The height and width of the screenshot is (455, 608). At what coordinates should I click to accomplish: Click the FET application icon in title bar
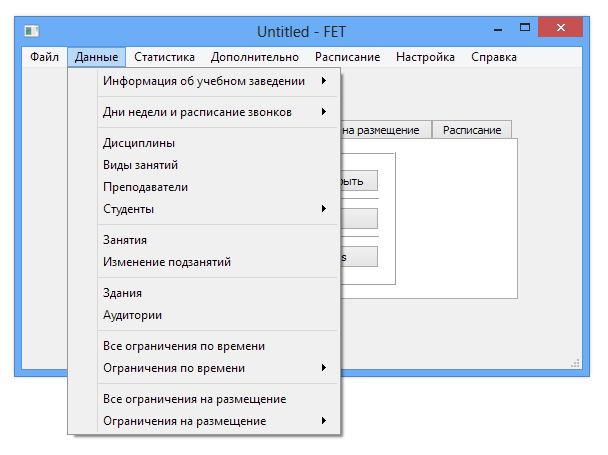(x=31, y=32)
